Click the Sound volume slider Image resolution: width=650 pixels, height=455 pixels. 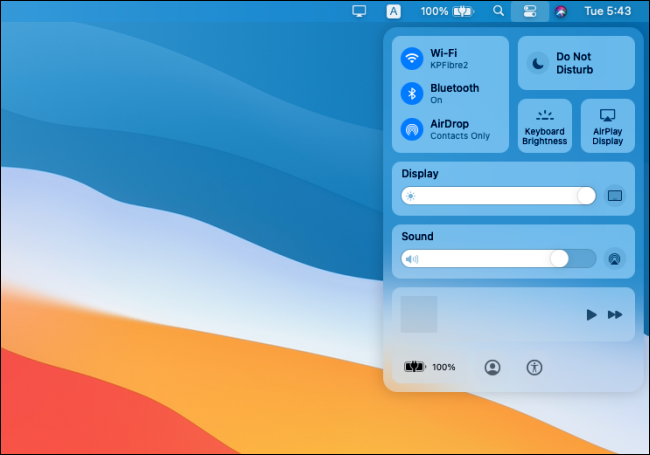point(498,259)
